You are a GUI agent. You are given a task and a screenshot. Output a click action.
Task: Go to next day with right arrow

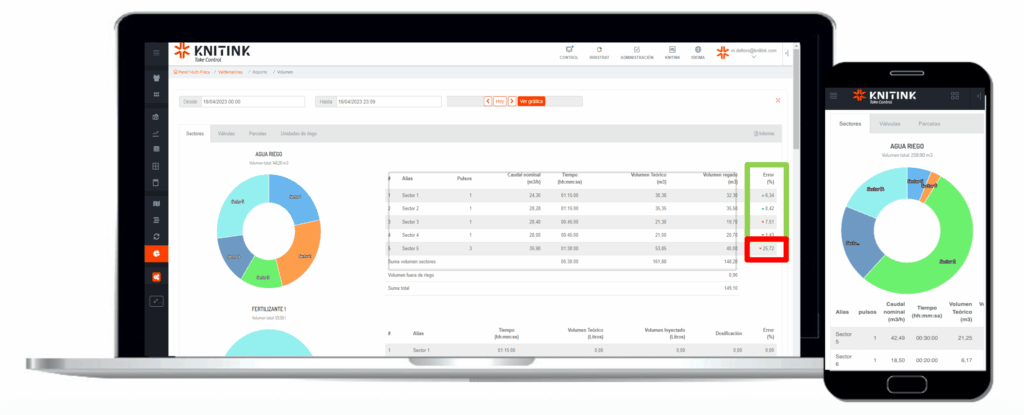click(512, 101)
